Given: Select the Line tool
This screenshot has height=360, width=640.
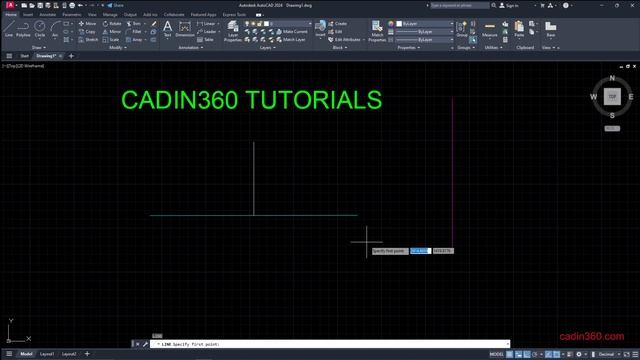Looking at the screenshot, I should click(9, 29).
